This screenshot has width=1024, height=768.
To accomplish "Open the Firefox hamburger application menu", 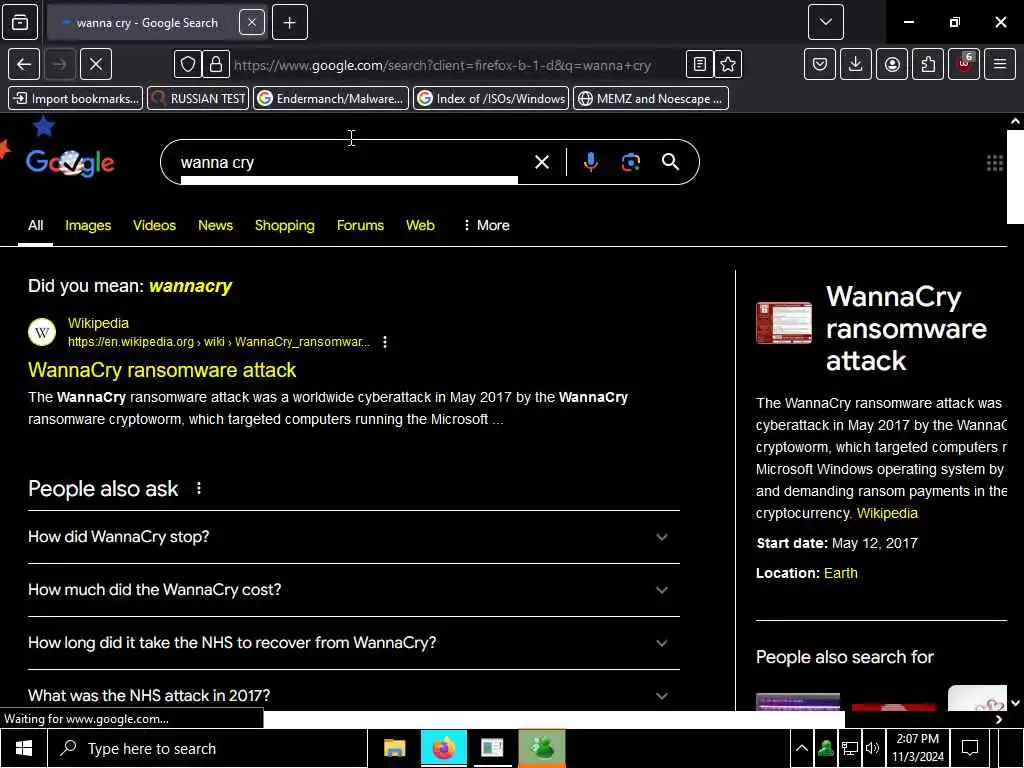I will point(1000,64).
